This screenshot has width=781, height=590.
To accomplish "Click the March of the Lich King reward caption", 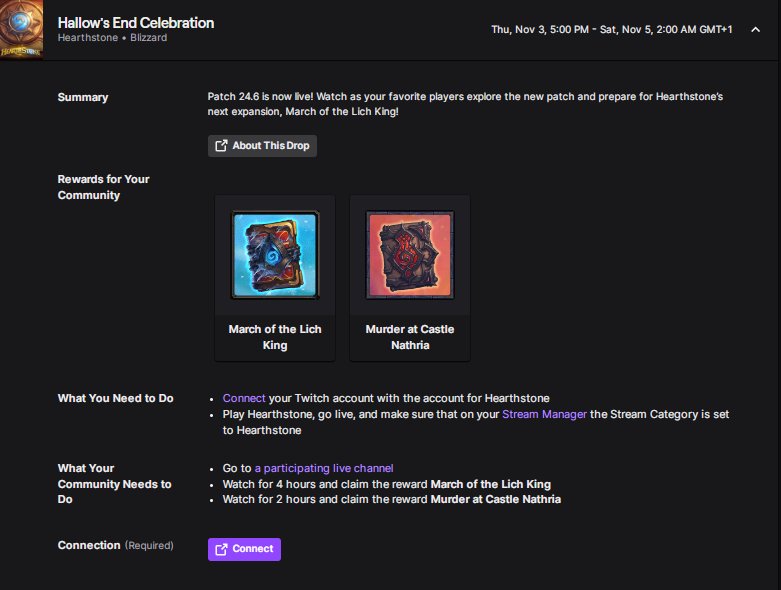I will pyautogui.click(x=275, y=337).
